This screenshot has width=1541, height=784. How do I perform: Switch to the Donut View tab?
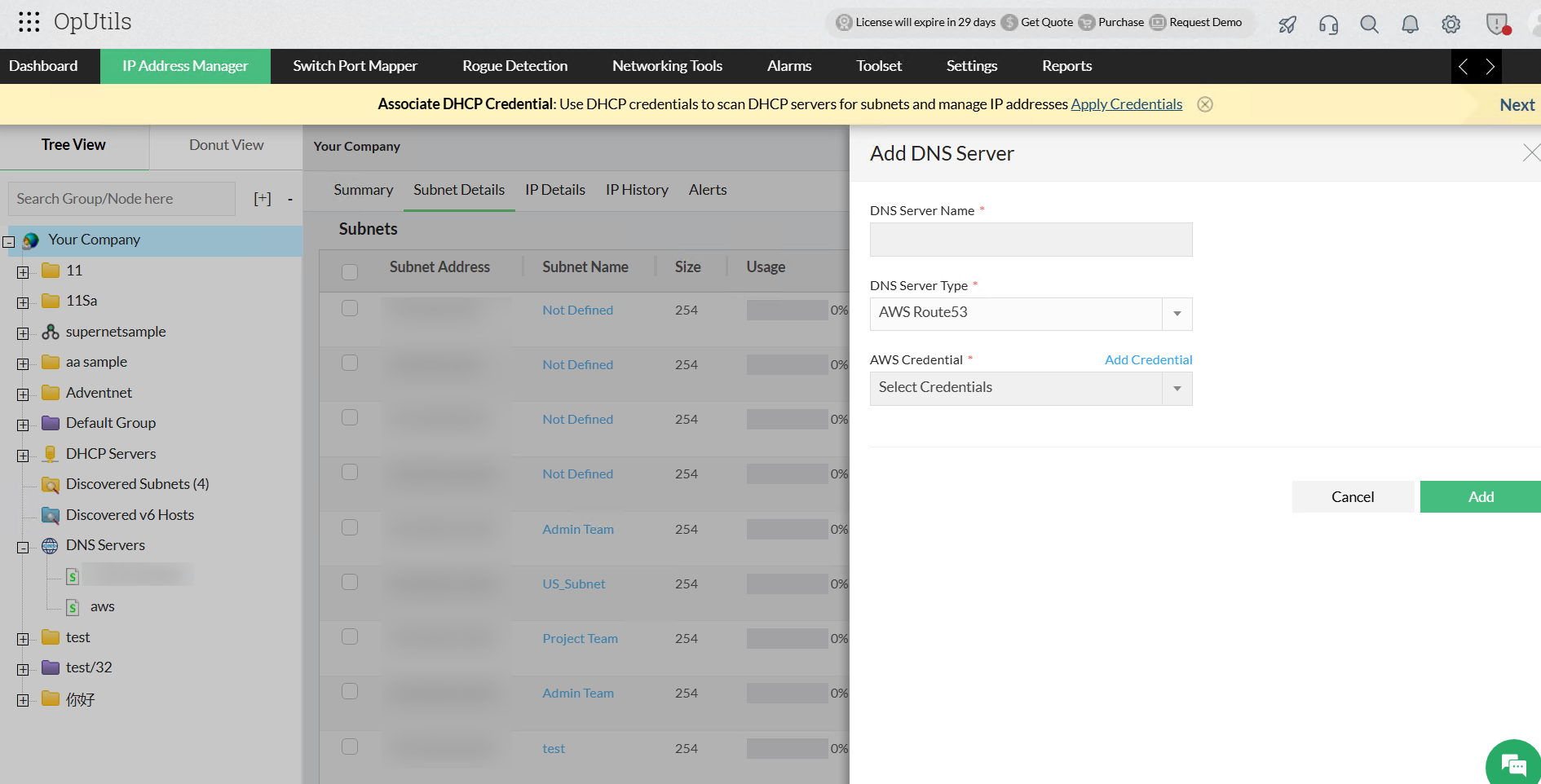226,145
